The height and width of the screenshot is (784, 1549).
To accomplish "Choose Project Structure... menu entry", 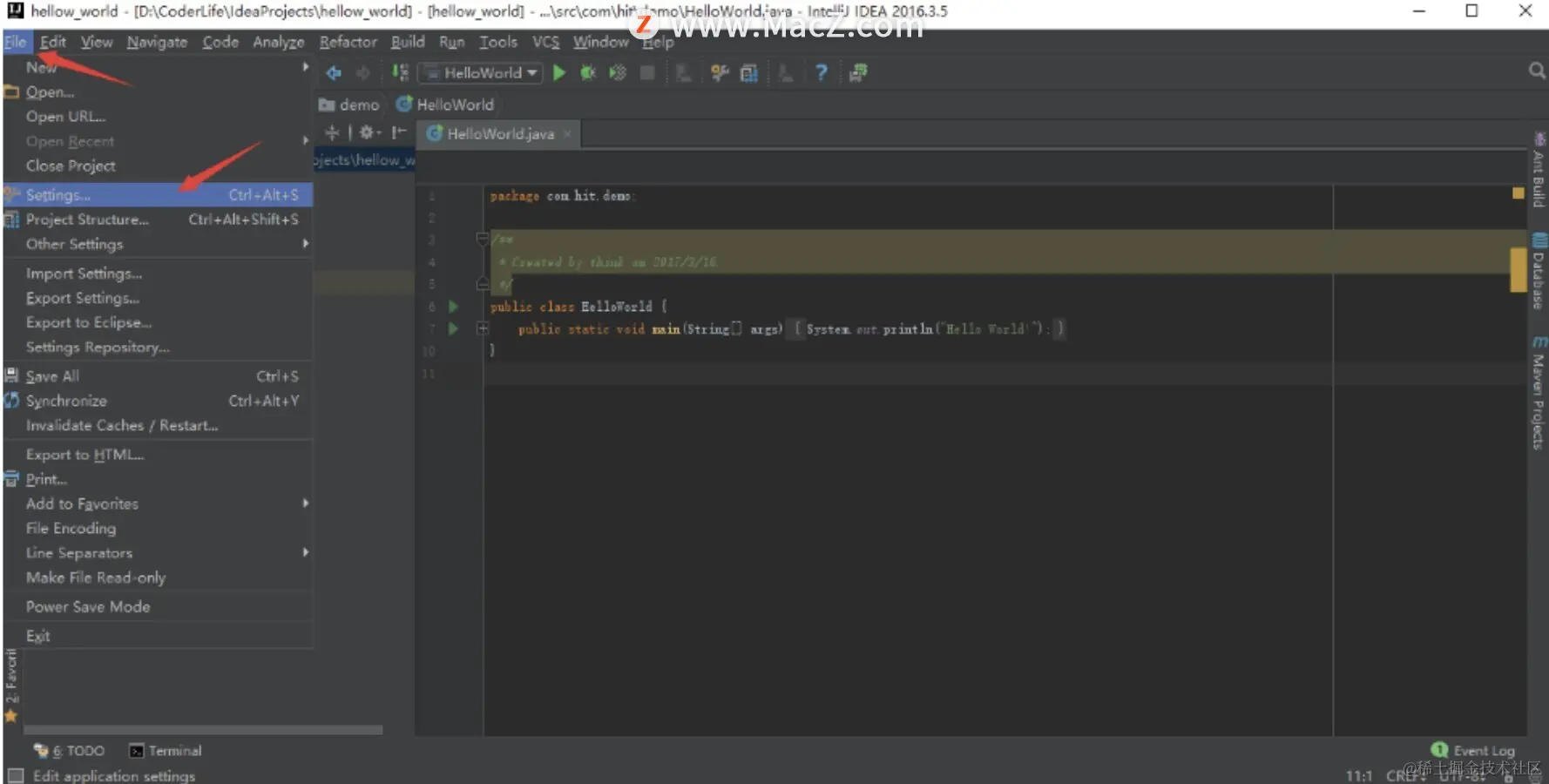I will [x=157, y=220].
